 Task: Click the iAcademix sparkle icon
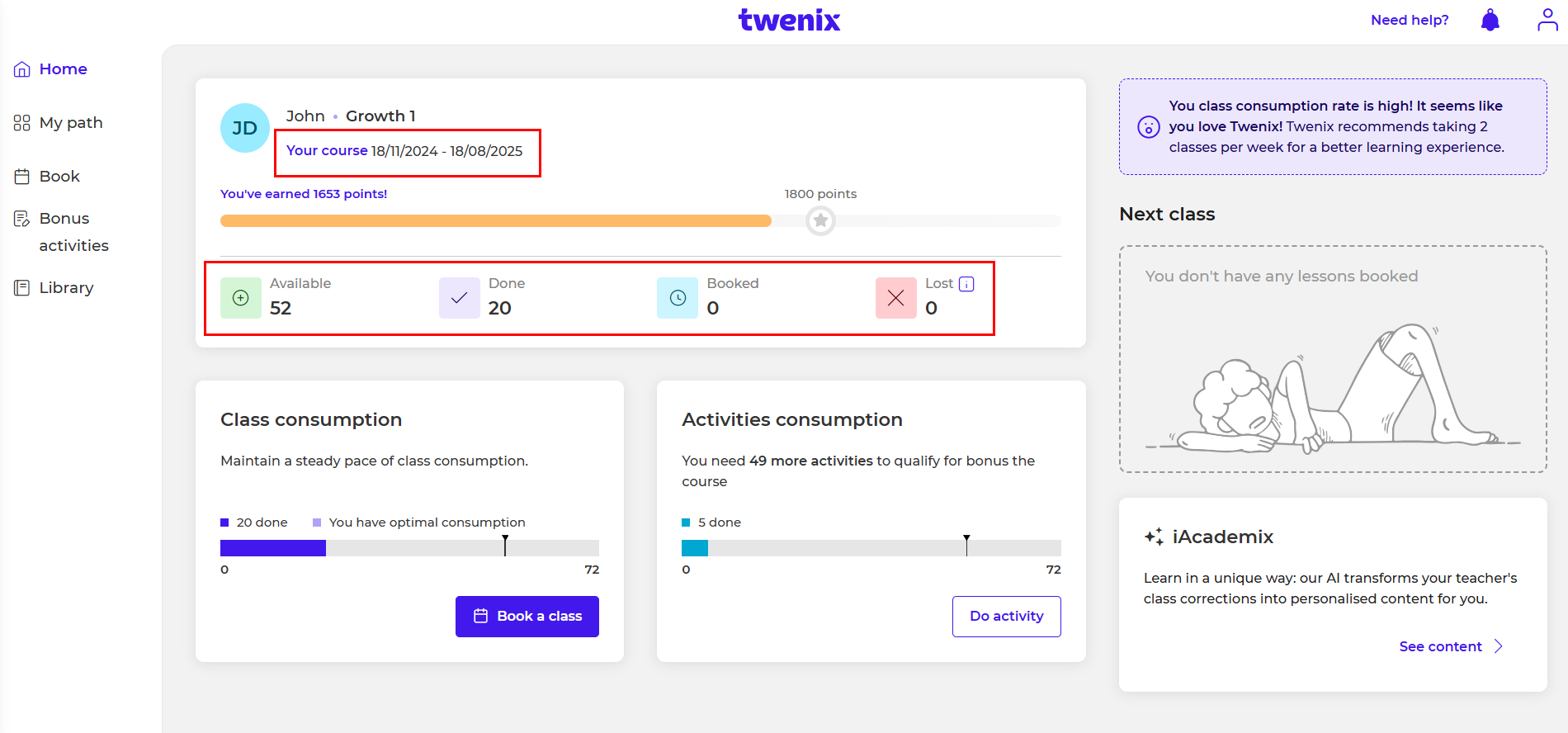1154,537
